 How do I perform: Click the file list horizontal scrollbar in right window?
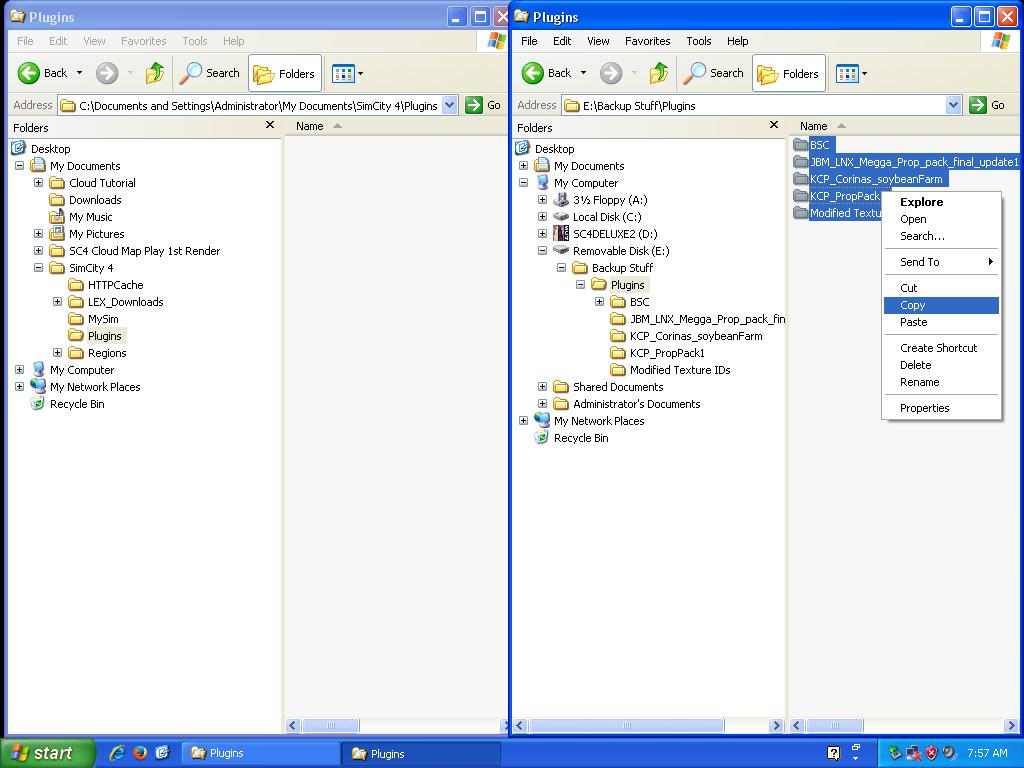coord(904,725)
